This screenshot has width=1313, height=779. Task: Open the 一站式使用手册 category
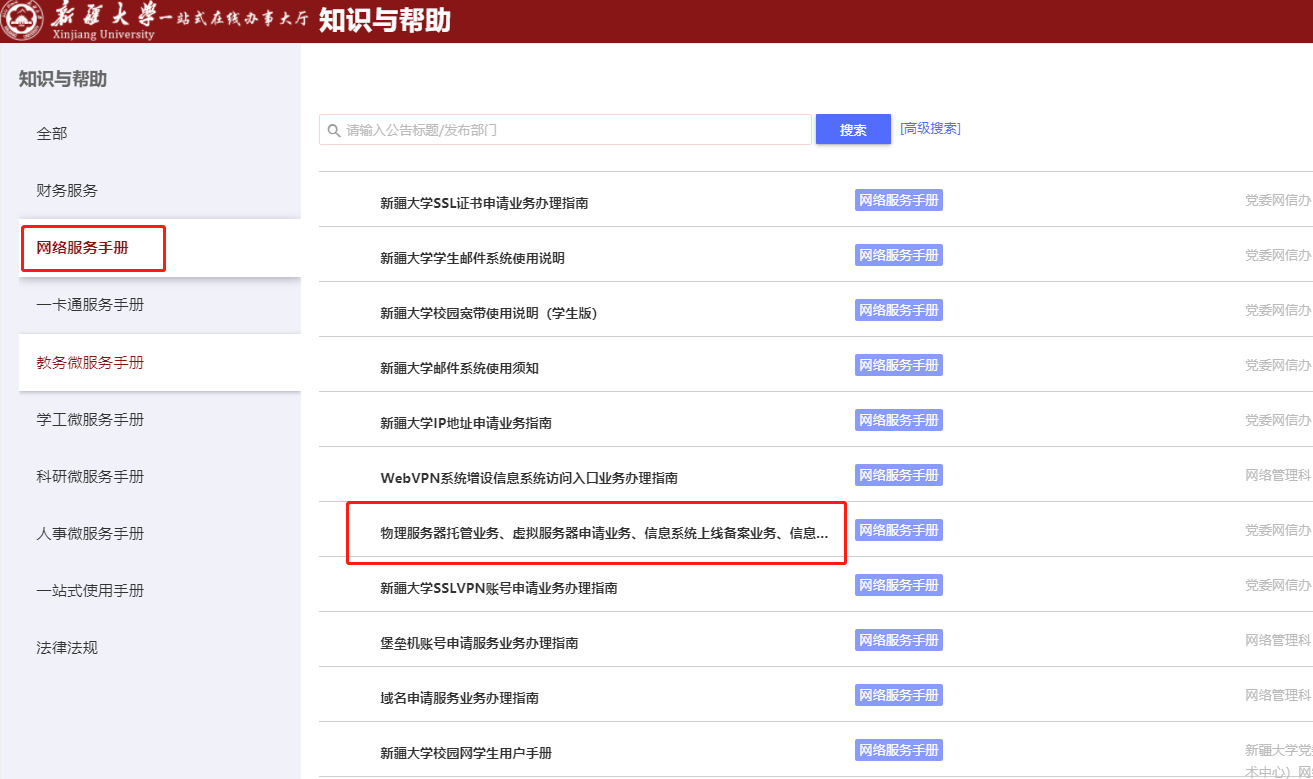[90, 590]
